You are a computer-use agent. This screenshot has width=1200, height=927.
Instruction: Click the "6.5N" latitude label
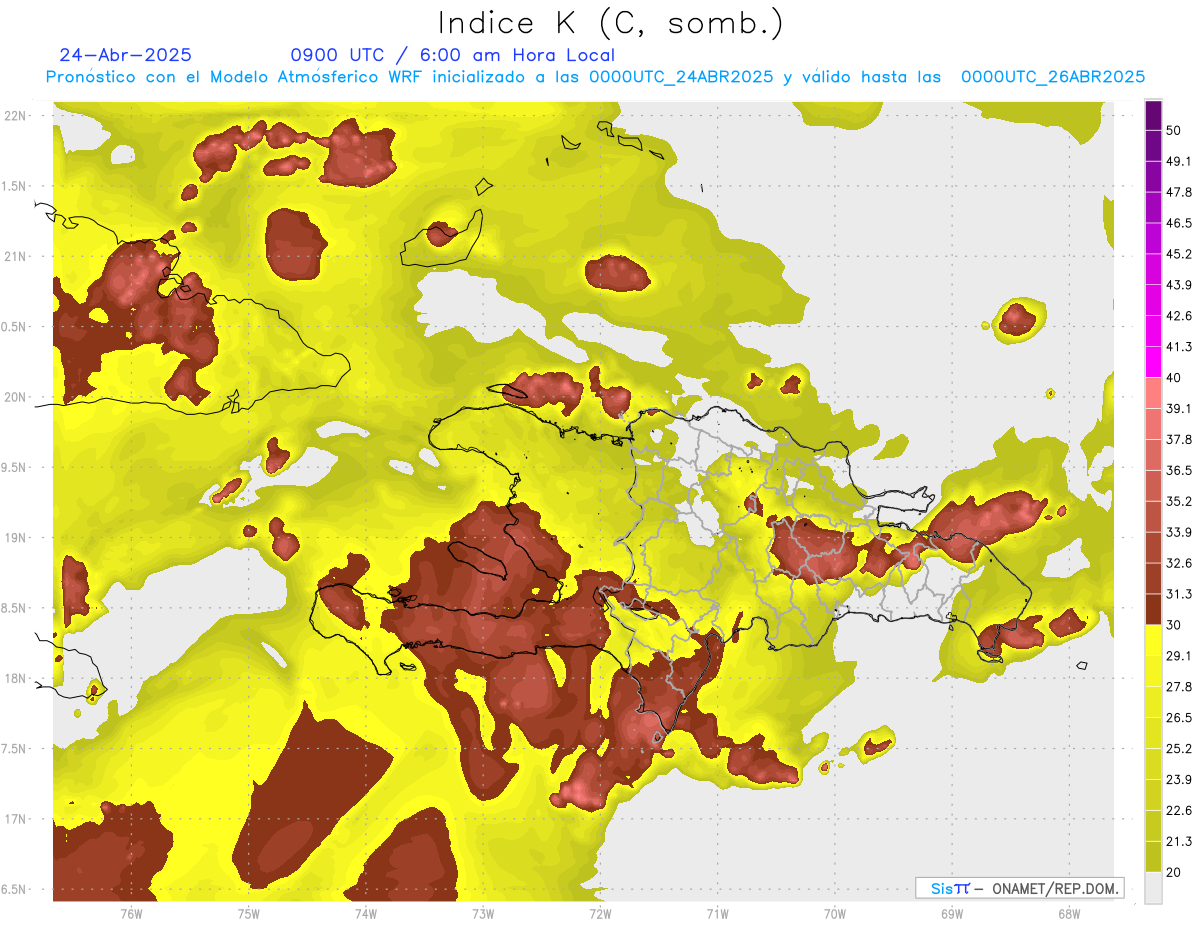(14, 889)
